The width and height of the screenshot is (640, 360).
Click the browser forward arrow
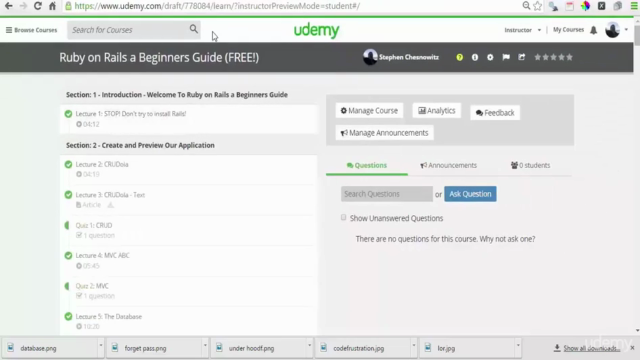(23, 6)
